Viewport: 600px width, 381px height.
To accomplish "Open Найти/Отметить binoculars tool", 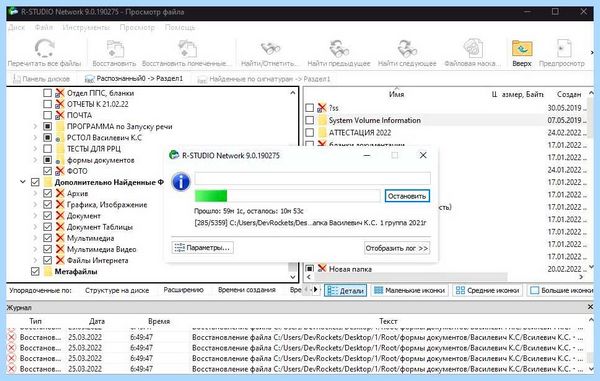I will pos(270,49).
